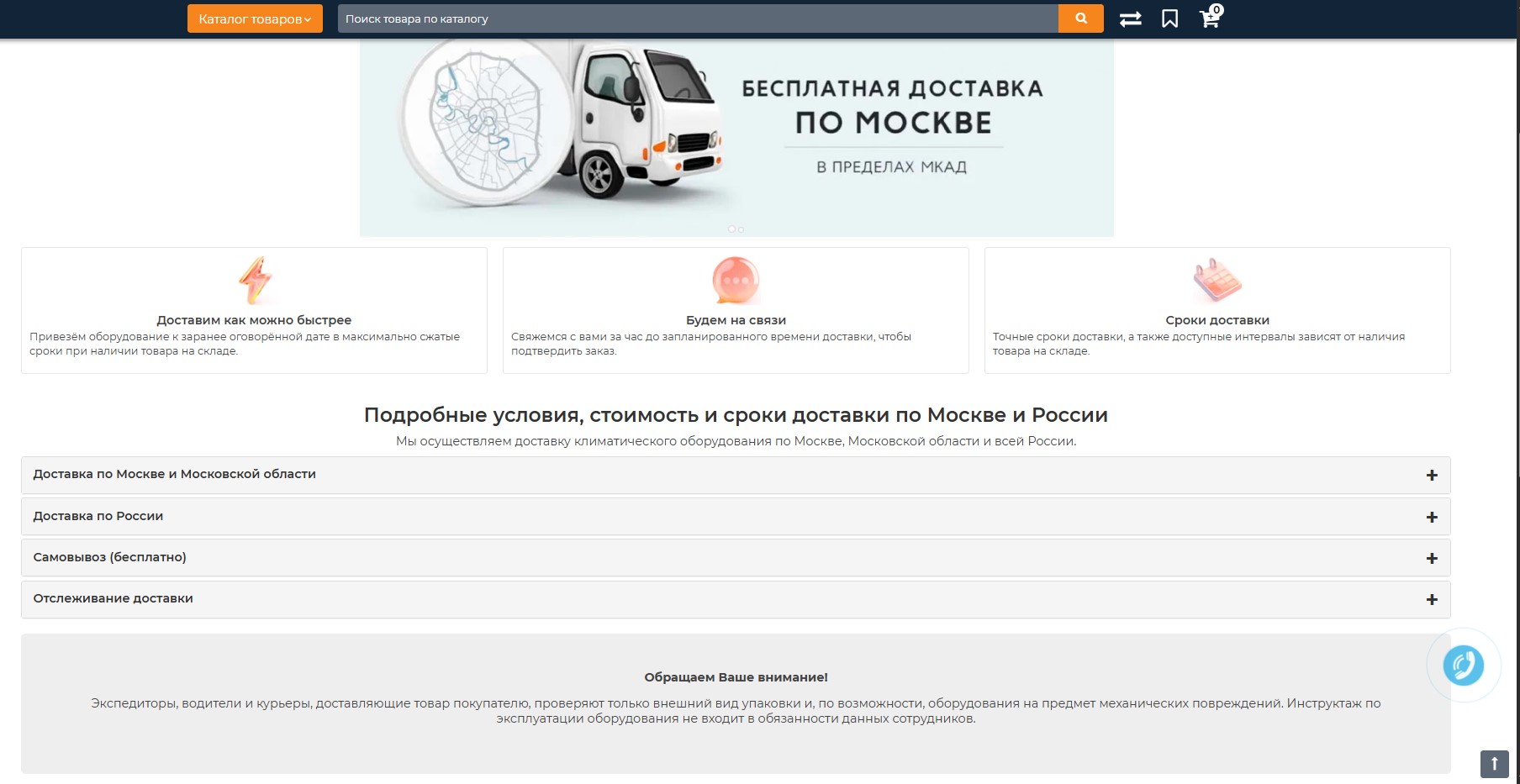
Task: Click the Сроки доставки card heading
Action: 1217,320
